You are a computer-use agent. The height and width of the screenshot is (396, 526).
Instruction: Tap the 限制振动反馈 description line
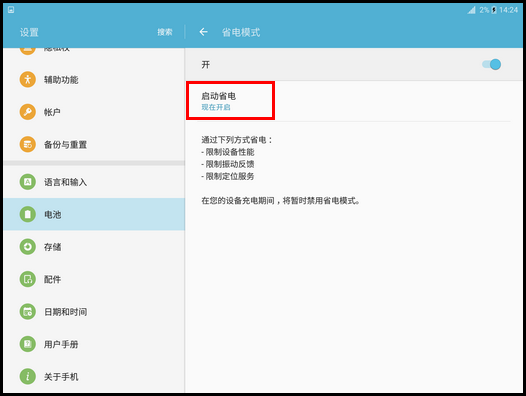point(228,164)
